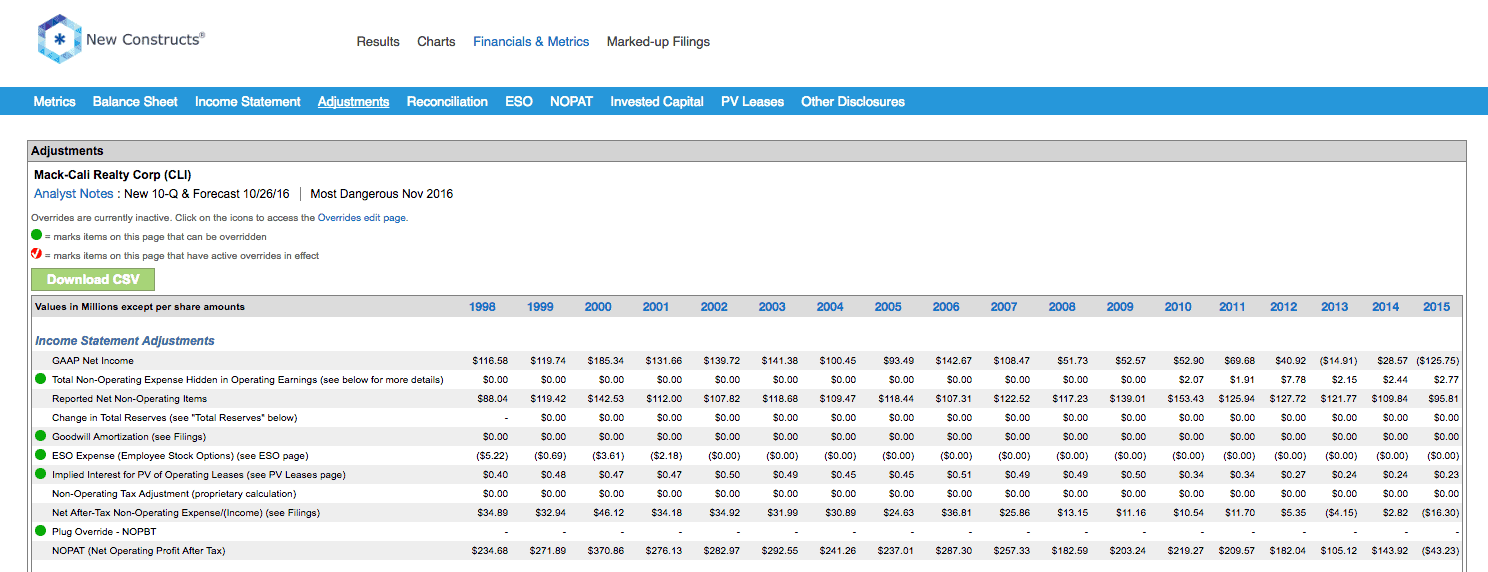
Task: Click green override dot beside ESO Expense
Action: click(x=40, y=455)
